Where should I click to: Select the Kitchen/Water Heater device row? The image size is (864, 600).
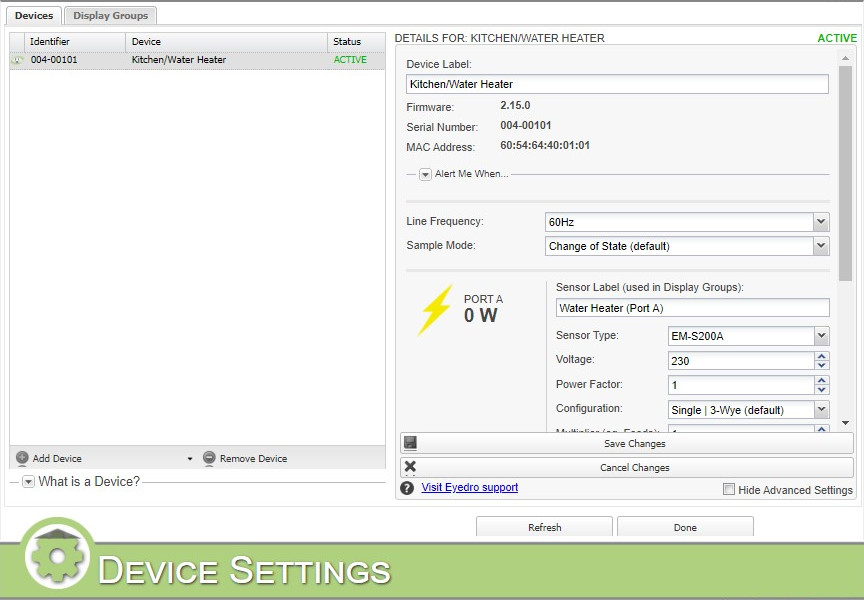click(197, 60)
